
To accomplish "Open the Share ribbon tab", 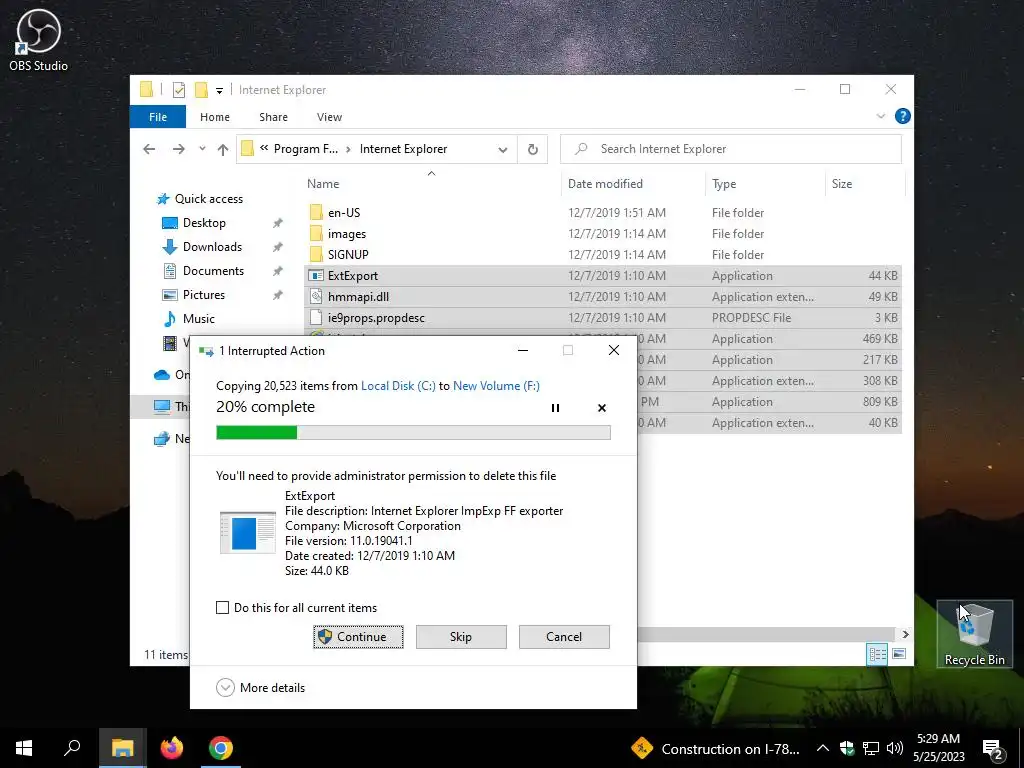I will 273,117.
